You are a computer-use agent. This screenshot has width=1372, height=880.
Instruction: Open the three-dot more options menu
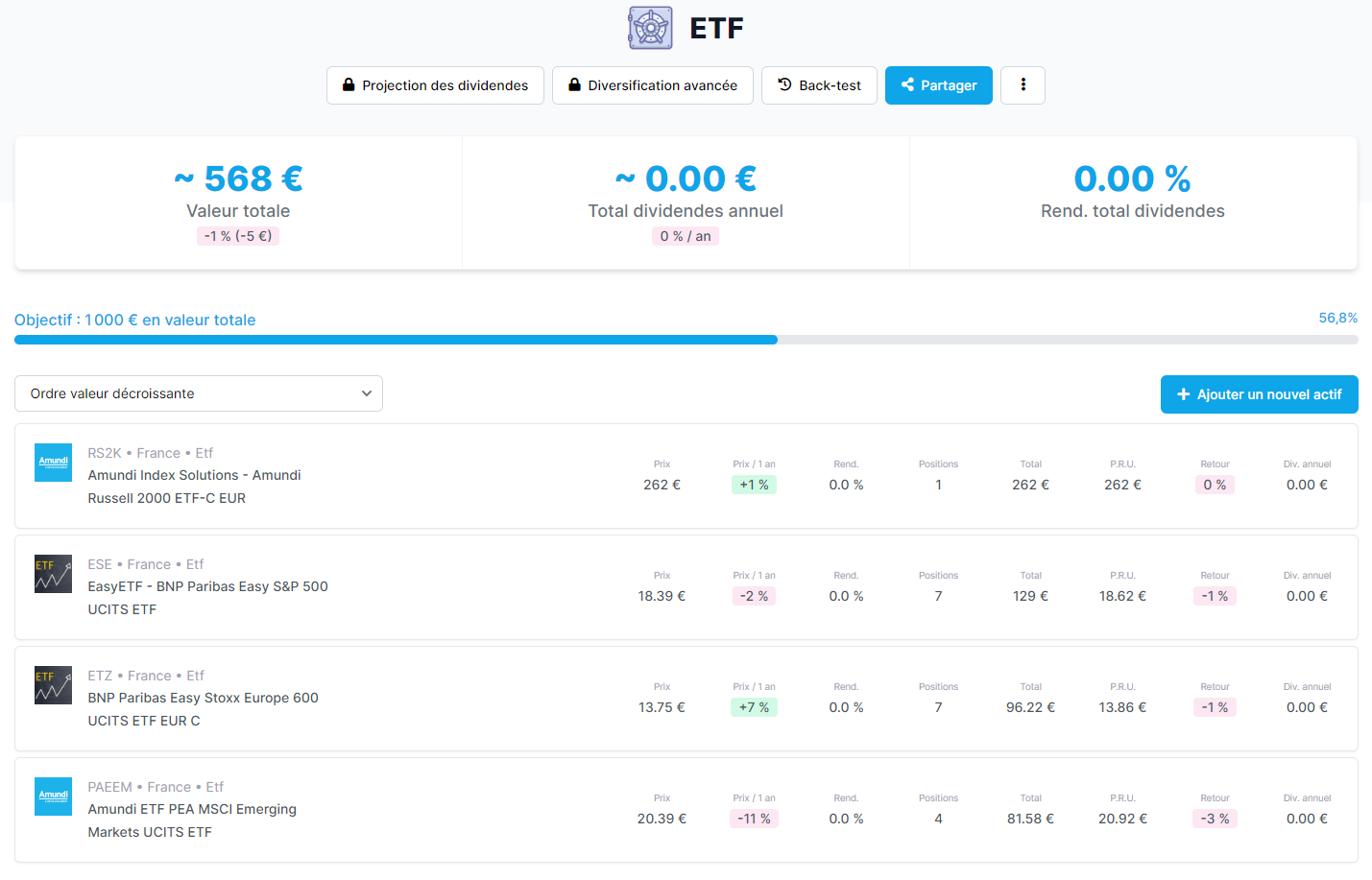[1023, 85]
